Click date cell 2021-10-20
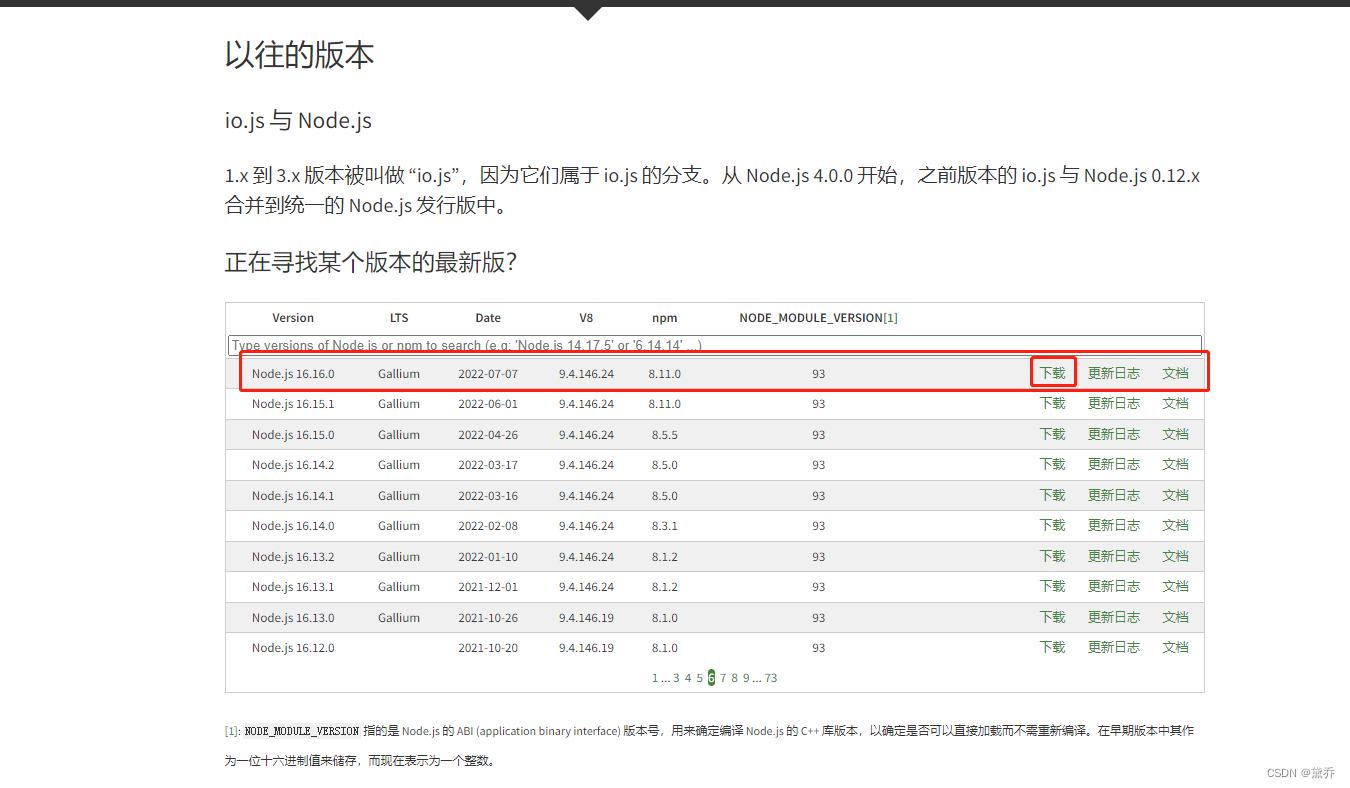The image size is (1350, 788). point(488,648)
